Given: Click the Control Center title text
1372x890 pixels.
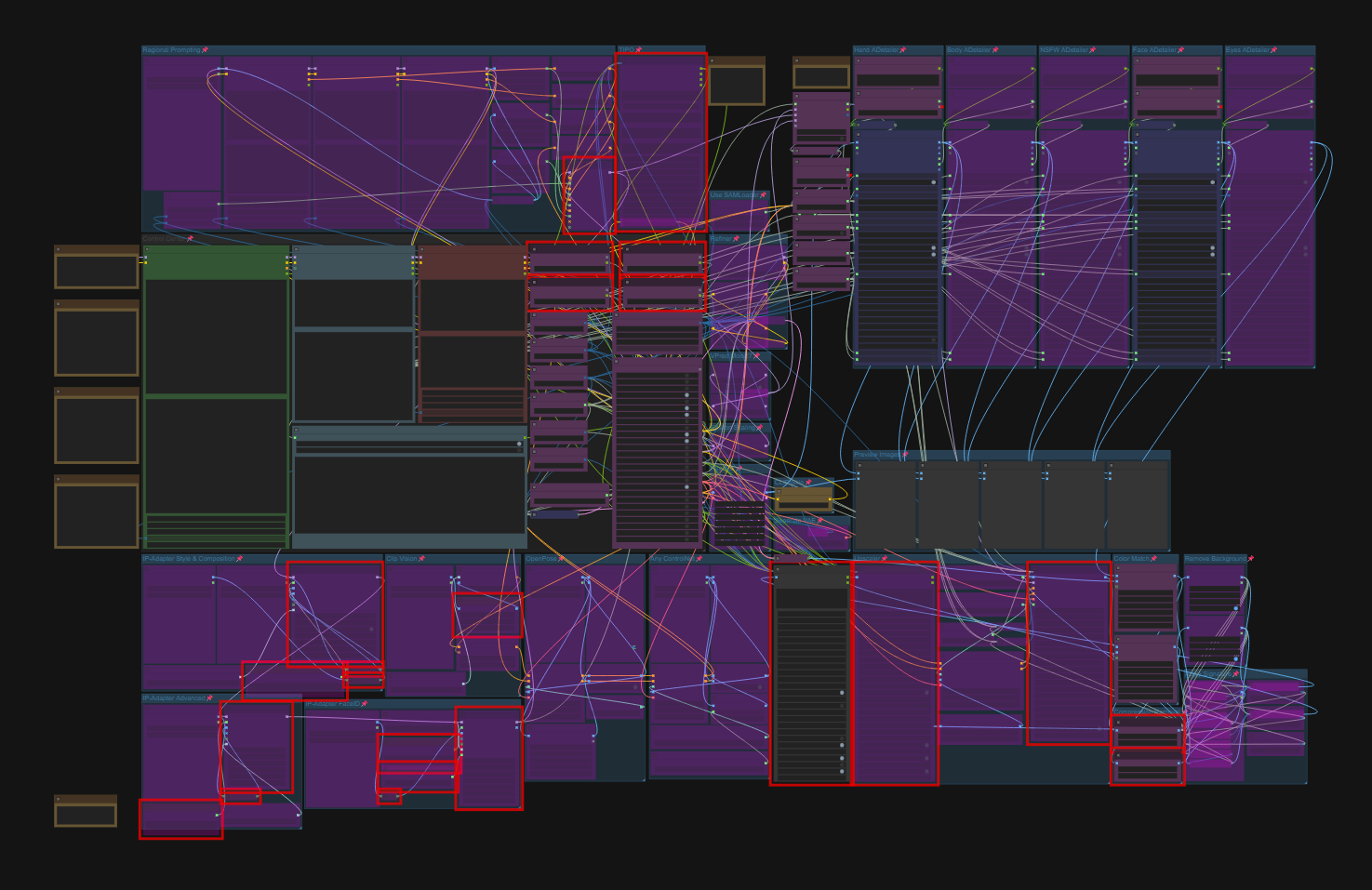Looking at the screenshot, I should (165, 239).
